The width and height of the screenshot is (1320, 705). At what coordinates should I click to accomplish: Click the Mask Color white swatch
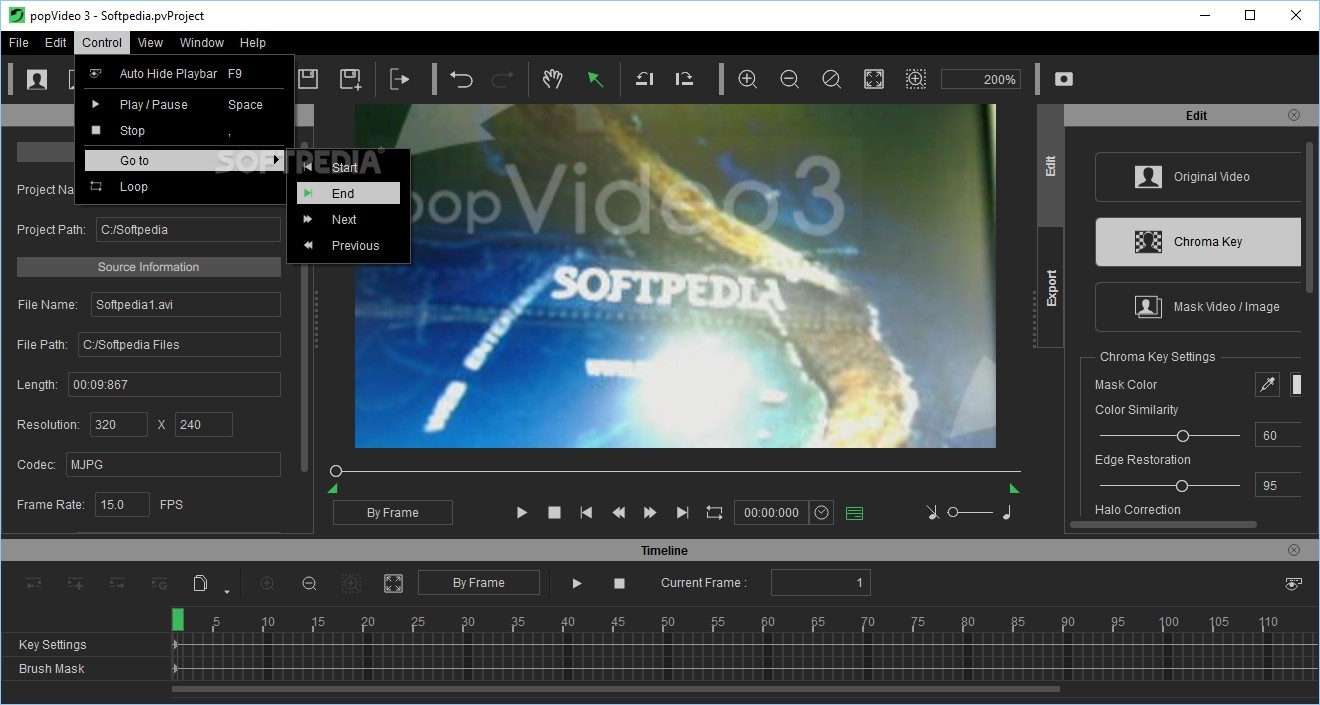pos(1296,384)
